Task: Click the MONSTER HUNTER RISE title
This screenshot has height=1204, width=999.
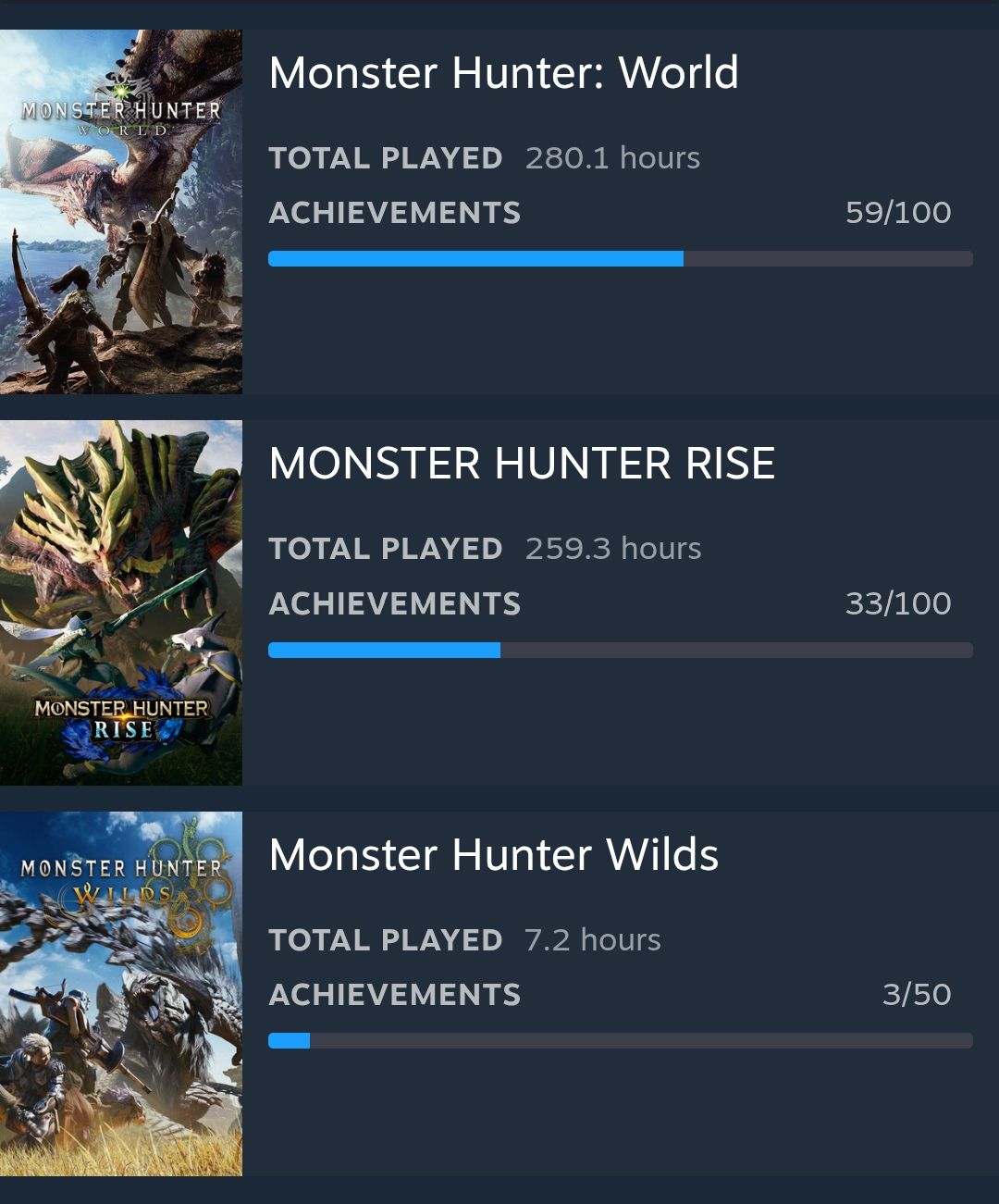Action: click(522, 464)
